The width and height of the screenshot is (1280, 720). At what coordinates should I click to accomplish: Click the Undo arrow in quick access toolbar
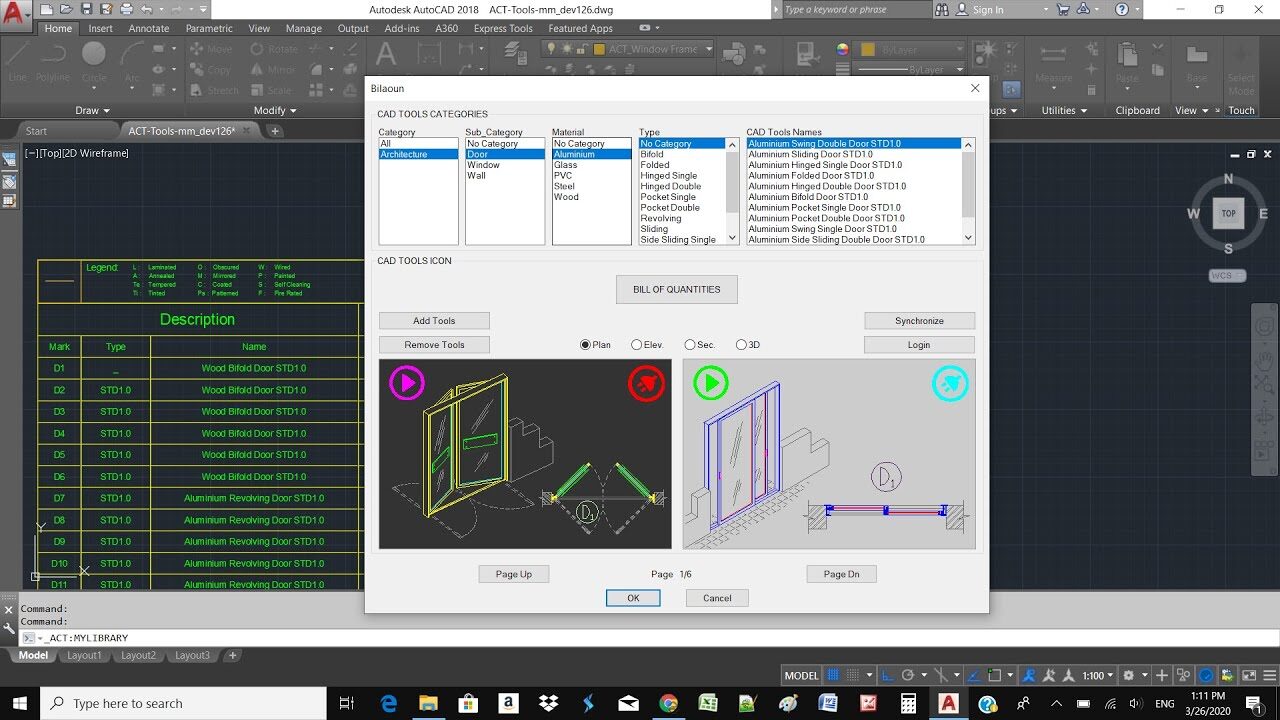click(x=146, y=9)
